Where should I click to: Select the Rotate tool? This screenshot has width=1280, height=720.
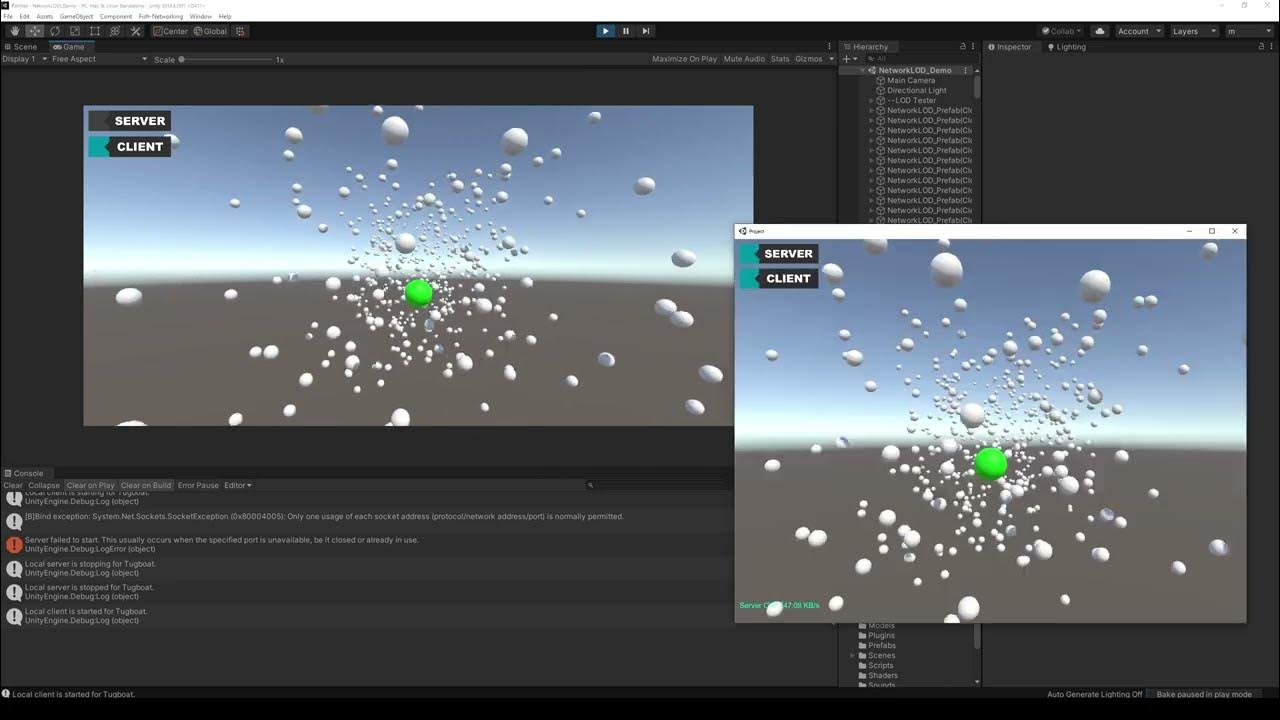(54, 31)
